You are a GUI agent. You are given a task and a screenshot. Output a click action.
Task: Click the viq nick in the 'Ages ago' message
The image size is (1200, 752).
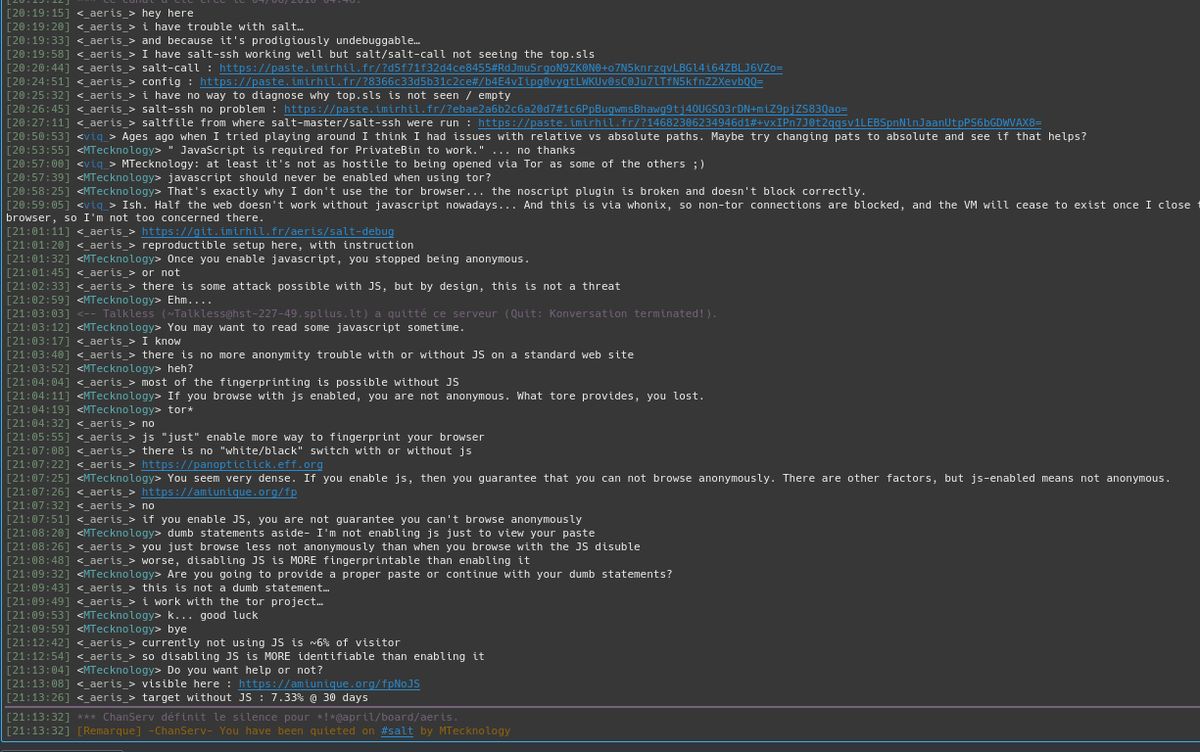click(x=96, y=136)
